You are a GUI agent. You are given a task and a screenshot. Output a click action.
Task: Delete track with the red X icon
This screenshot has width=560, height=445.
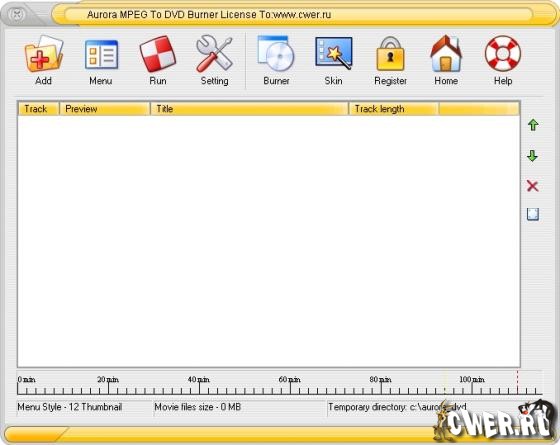pyautogui.click(x=532, y=186)
